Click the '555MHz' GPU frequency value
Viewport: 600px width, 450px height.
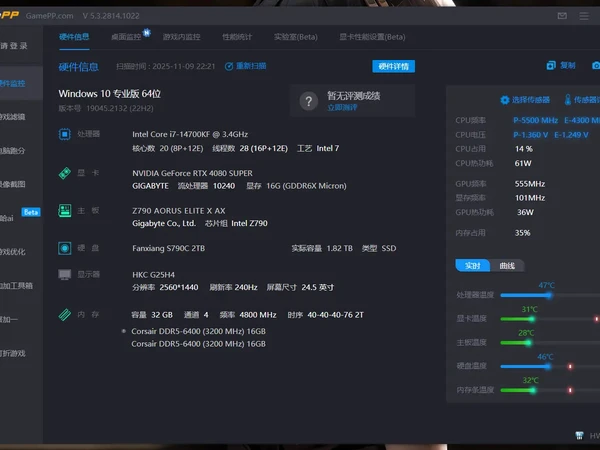pos(530,184)
